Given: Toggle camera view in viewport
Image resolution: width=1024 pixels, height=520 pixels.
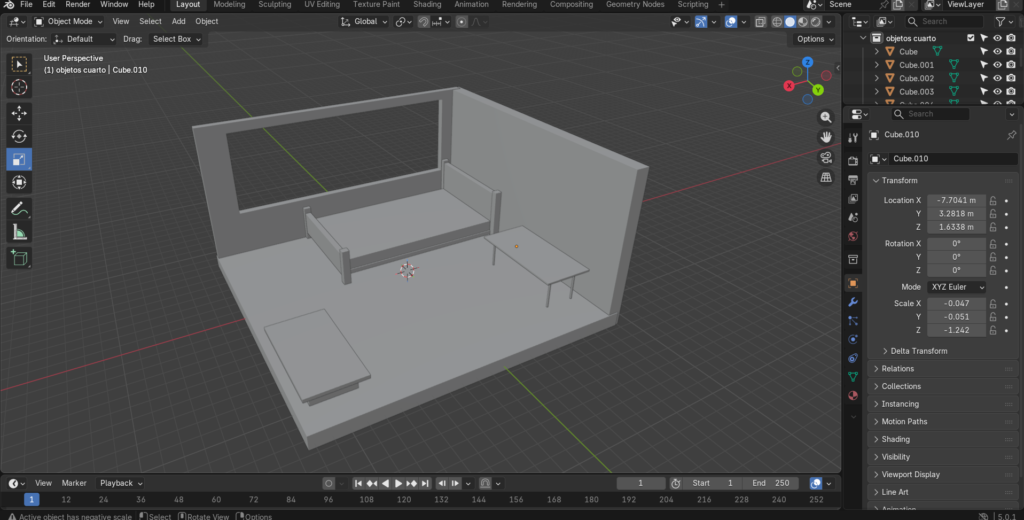Looking at the screenshot, I should pyautogui.click(x=826, y=157).
